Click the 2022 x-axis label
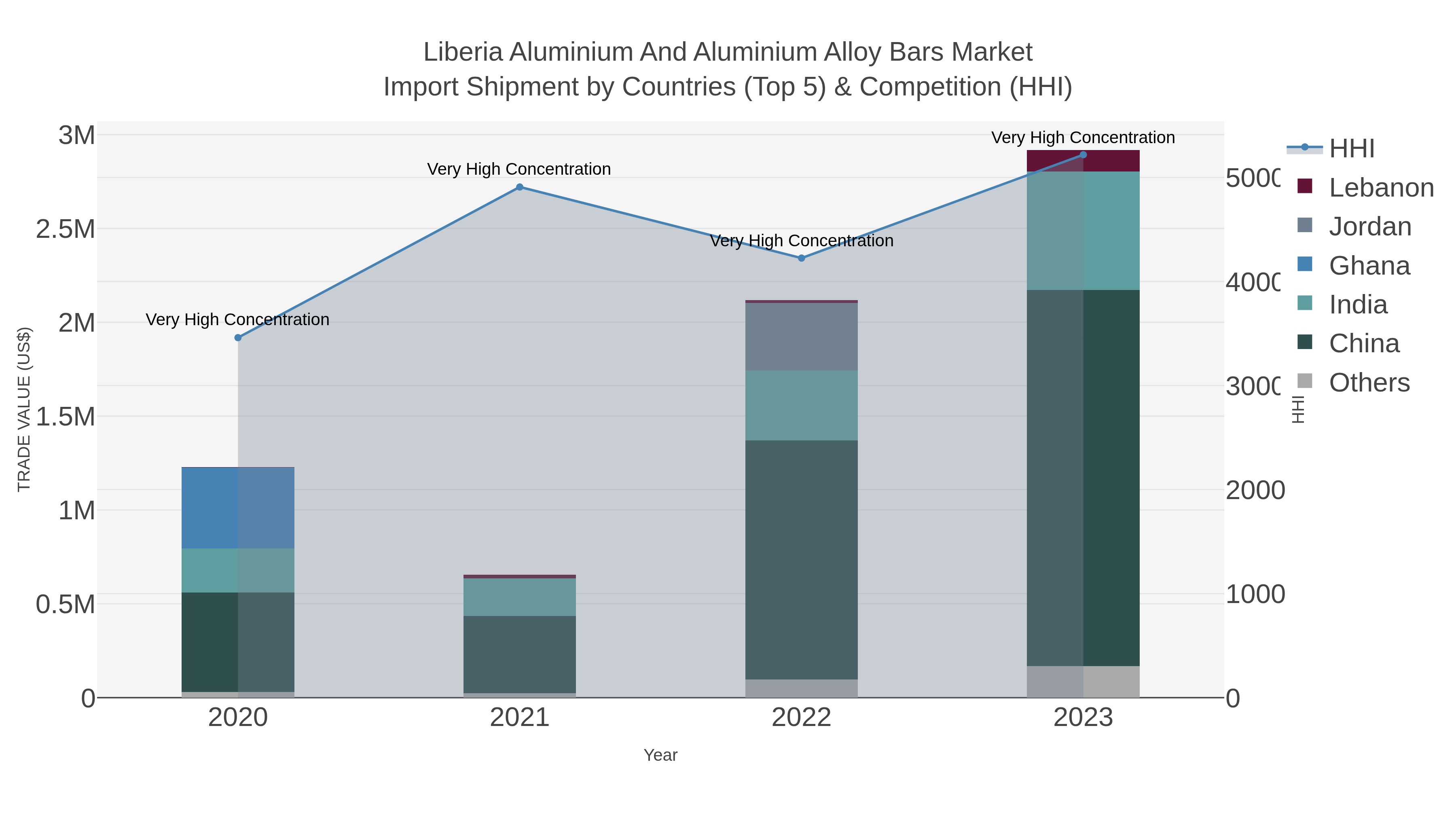1456x819 pixels. tap(802, 718)
